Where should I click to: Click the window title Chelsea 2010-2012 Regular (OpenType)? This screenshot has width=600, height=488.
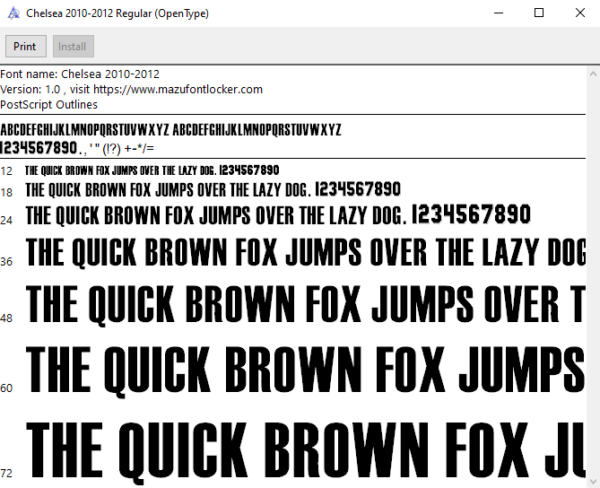click(x=117, y=13)
